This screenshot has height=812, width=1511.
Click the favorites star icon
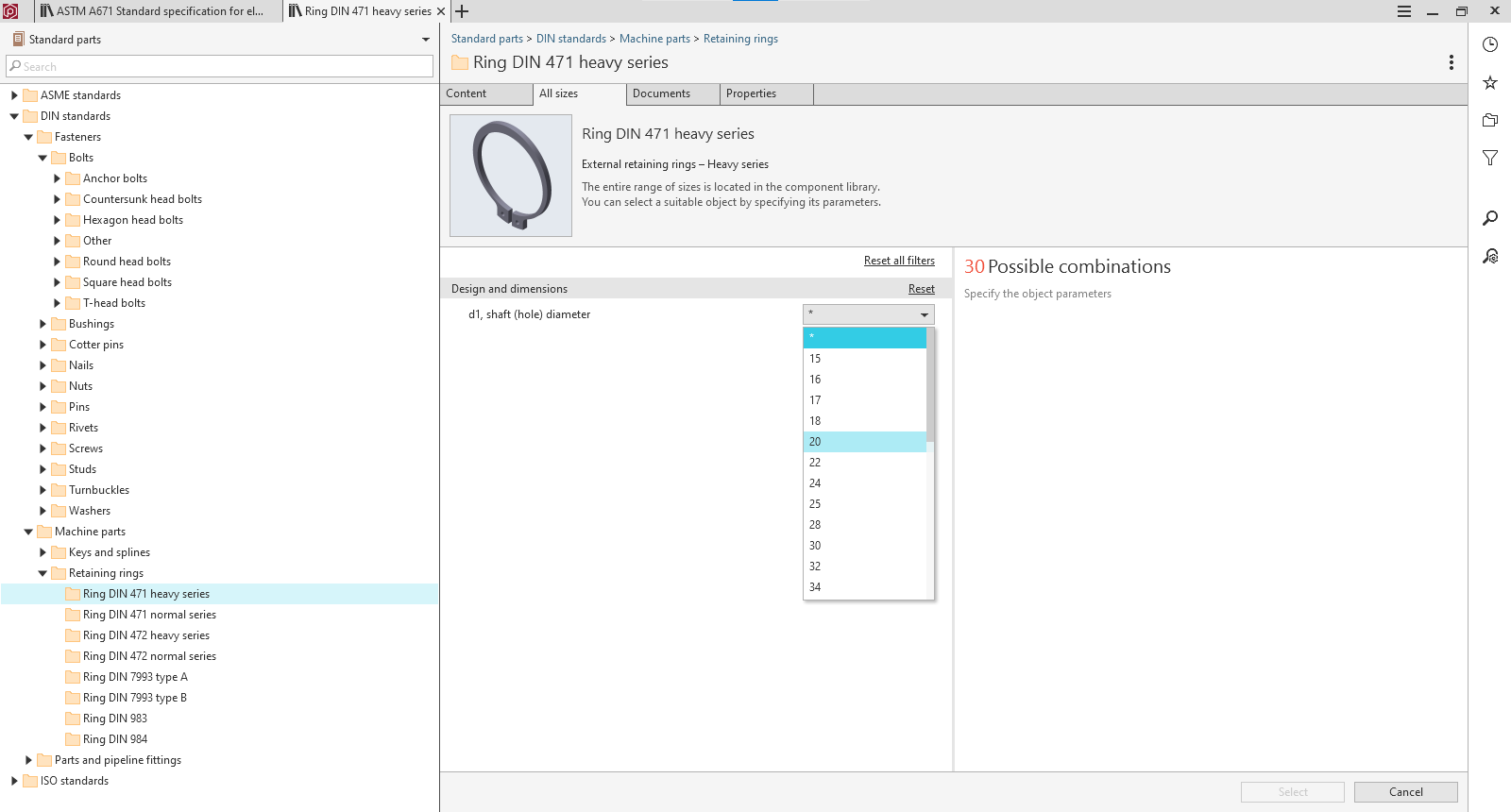[1490, 82]
